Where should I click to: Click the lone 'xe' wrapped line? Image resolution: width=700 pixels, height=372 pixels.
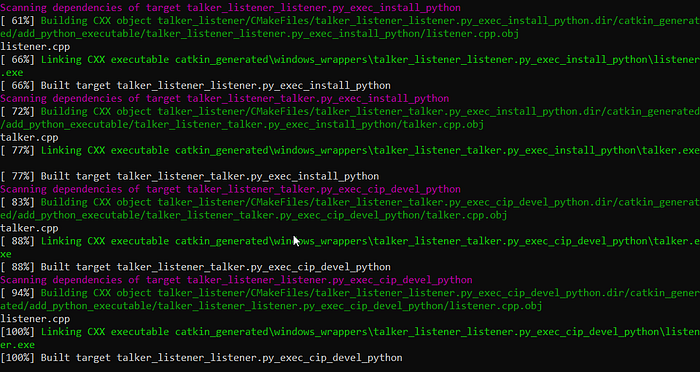(x=6, y=254)
